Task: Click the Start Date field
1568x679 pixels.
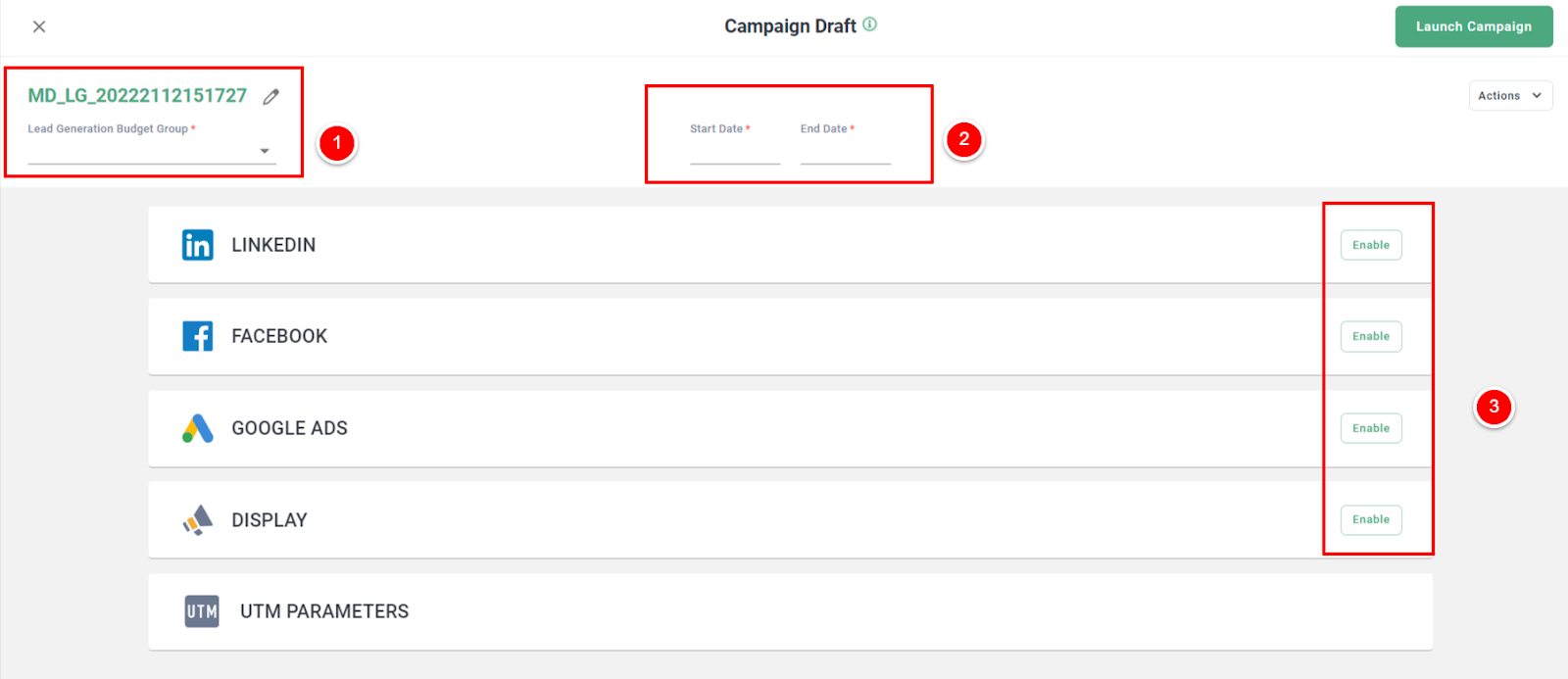Action: (x=735, y=151)
